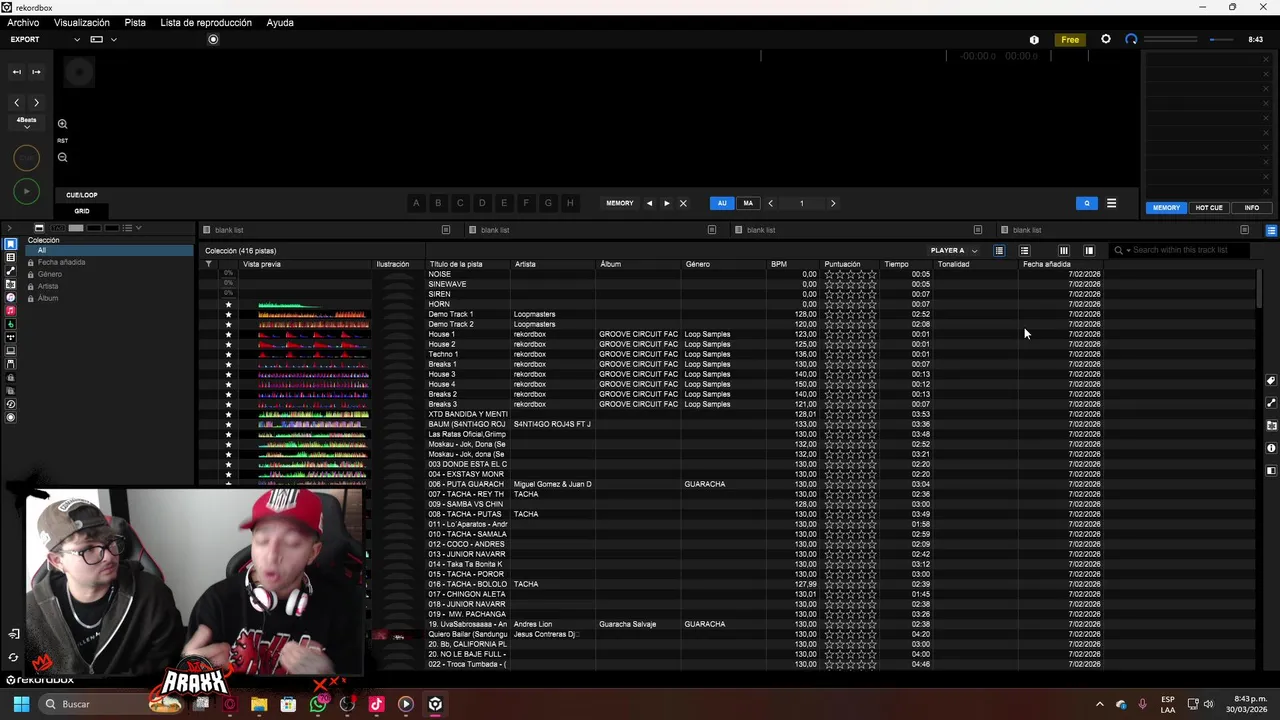Click hot cue pad D
Image resolution: width=1280 pixels, height=720 pixels.
(x=482, y=203)
